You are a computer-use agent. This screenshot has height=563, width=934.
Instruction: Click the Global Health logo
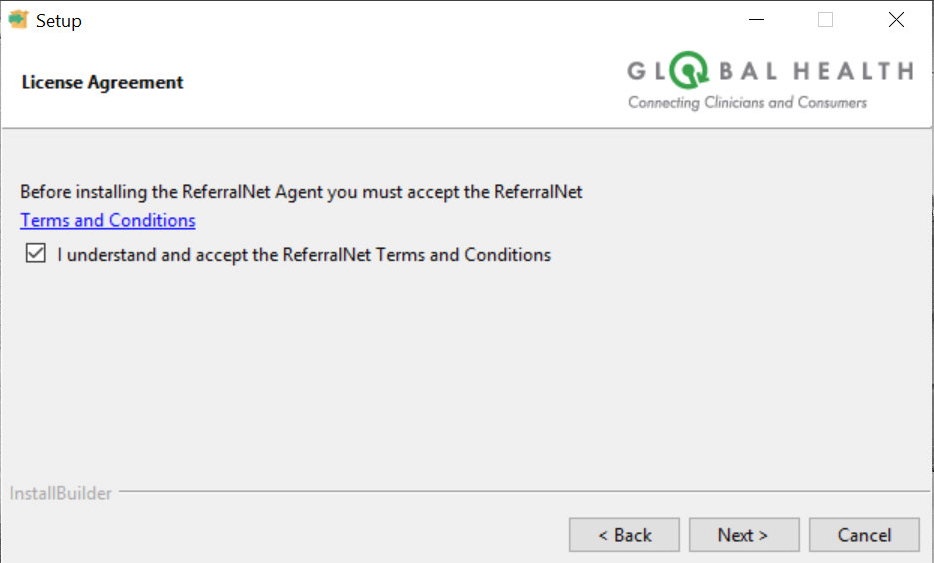(769, 82)
